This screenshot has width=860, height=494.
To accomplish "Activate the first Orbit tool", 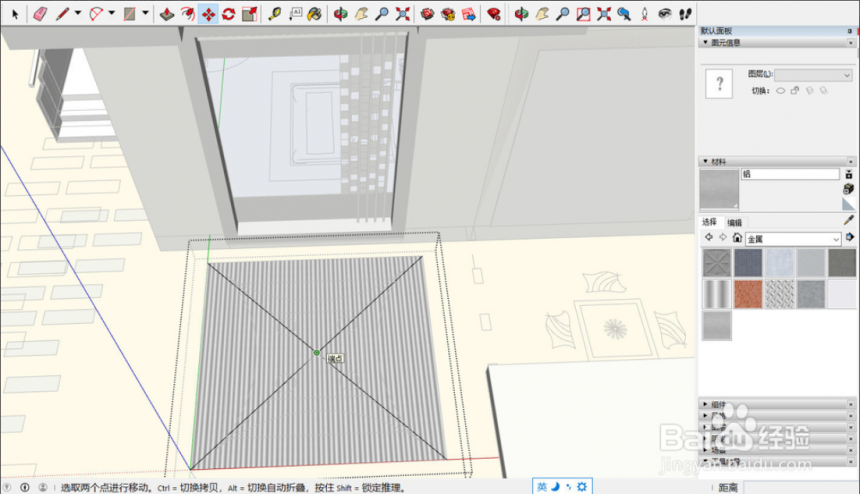I will pyautogui.click(x=340, y=14).
